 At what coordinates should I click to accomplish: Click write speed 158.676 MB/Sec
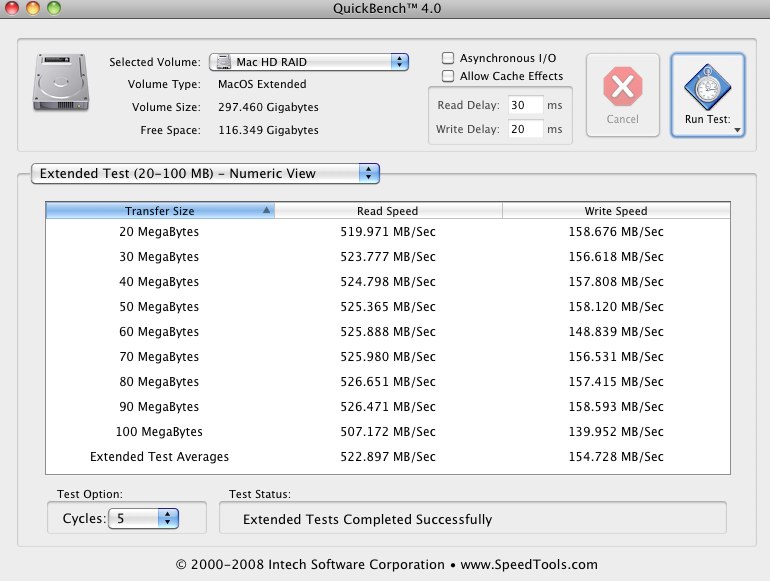pyautogui.click(x=616, y=231)
